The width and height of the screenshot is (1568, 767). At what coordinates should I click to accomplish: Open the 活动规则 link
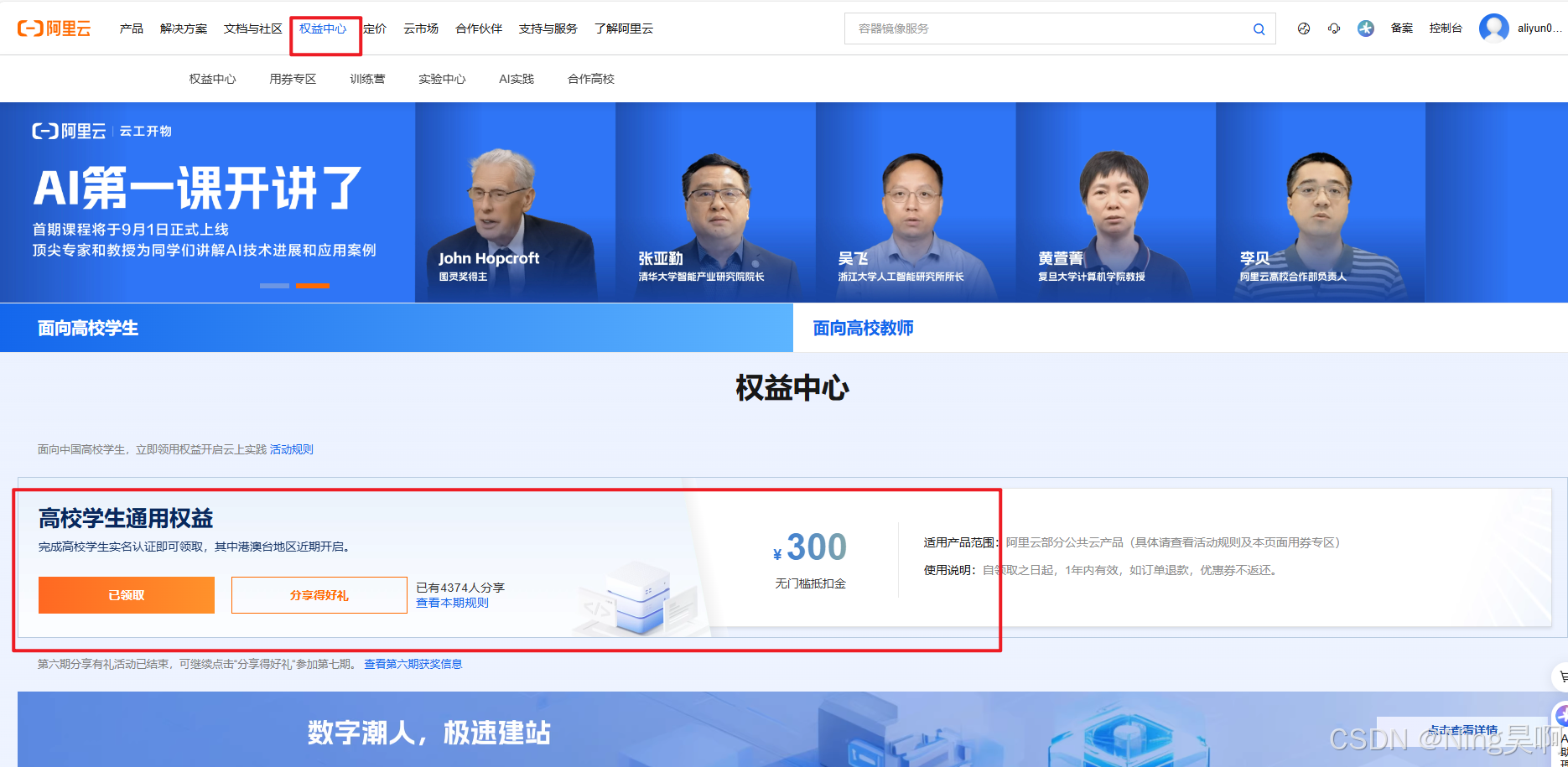pos(292,449)
